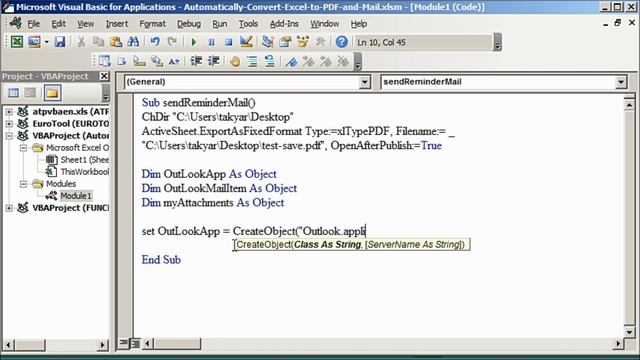Toggle Breakpoint with the hand icon
This screenshot has height=360, width=640.
point(235,61)
